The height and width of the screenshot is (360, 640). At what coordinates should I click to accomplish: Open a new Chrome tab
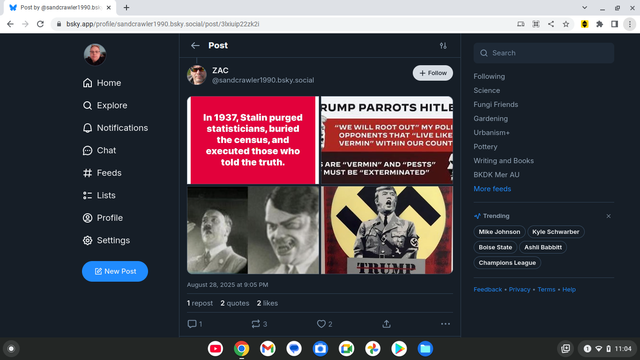(127, 8)
